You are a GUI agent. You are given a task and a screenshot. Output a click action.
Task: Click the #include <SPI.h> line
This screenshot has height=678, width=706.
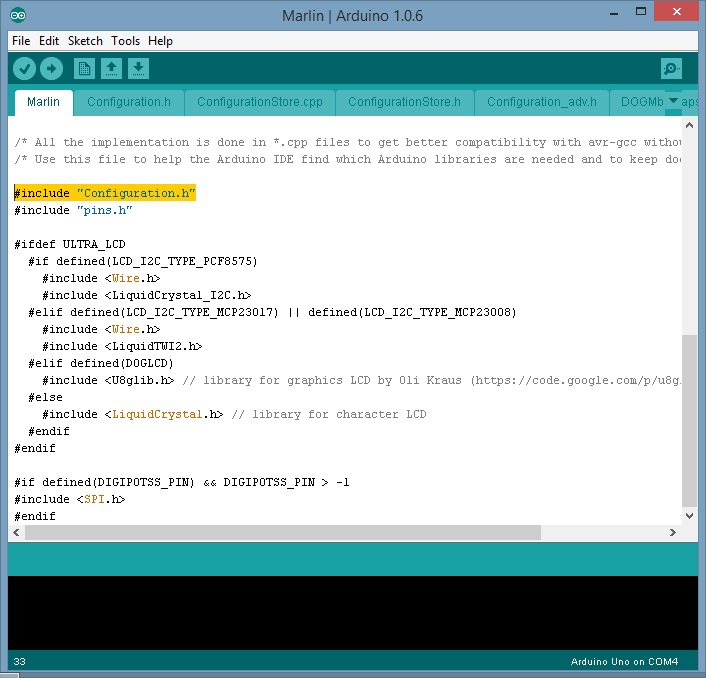pyautogui.click(x=70, y=500)
